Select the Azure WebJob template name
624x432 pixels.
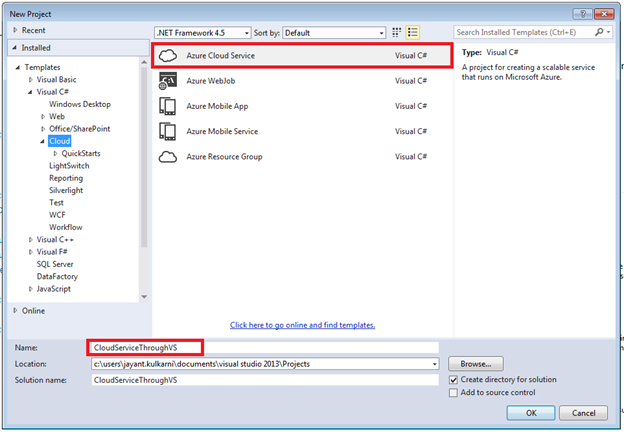click(x=211, y=81)
